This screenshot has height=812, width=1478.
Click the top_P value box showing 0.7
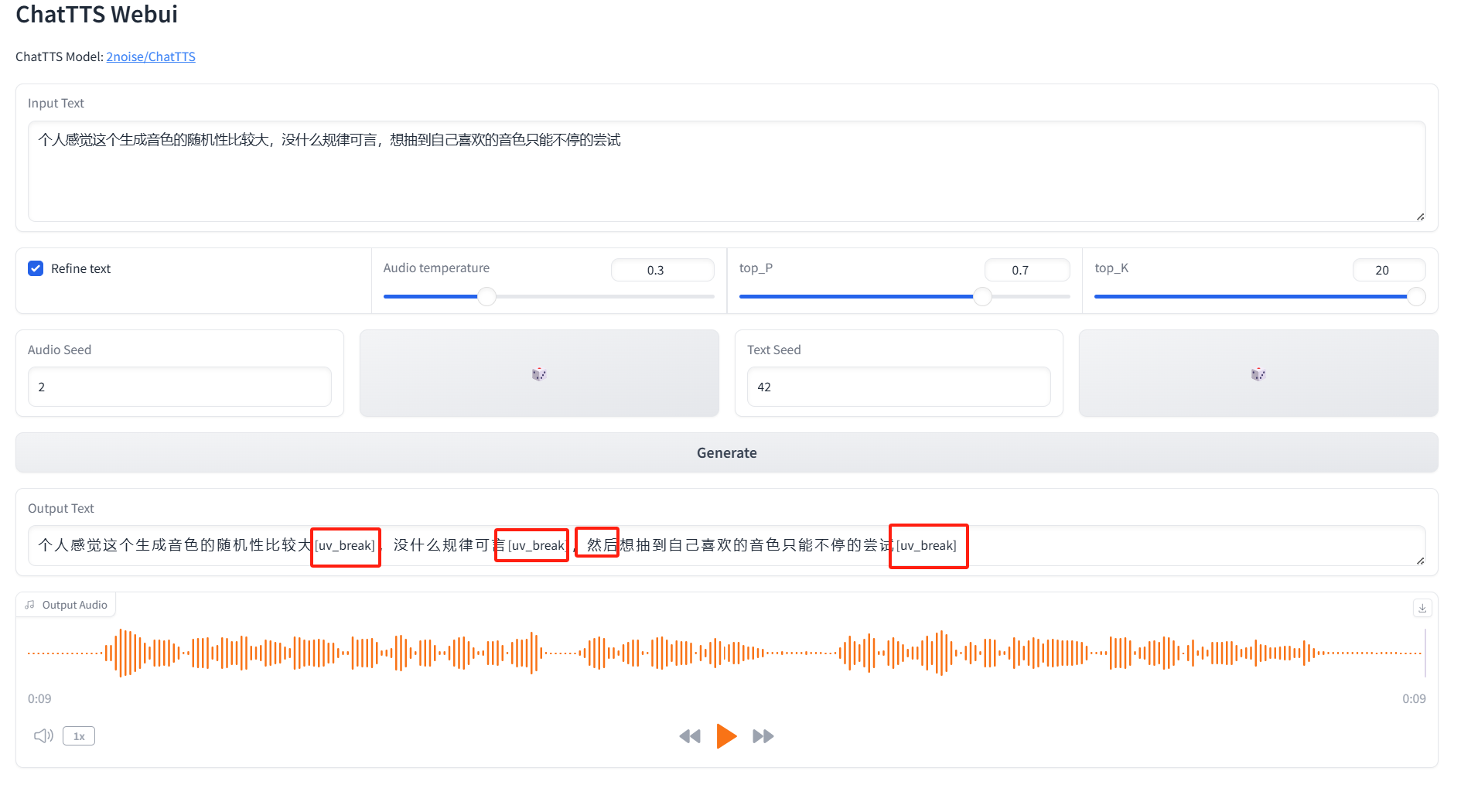point(1026,270)
